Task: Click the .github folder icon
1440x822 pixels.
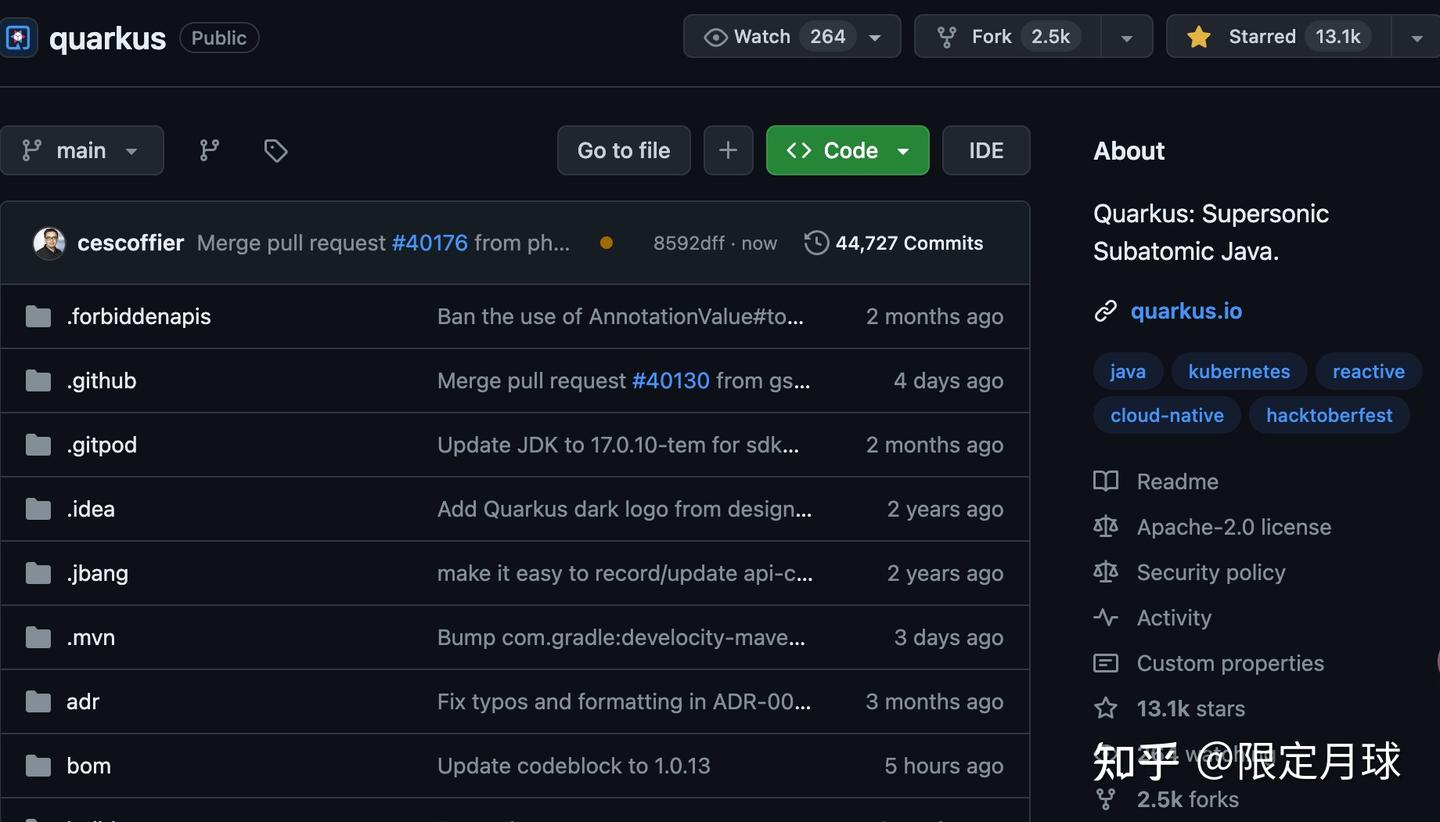Action: coord(38,381)
